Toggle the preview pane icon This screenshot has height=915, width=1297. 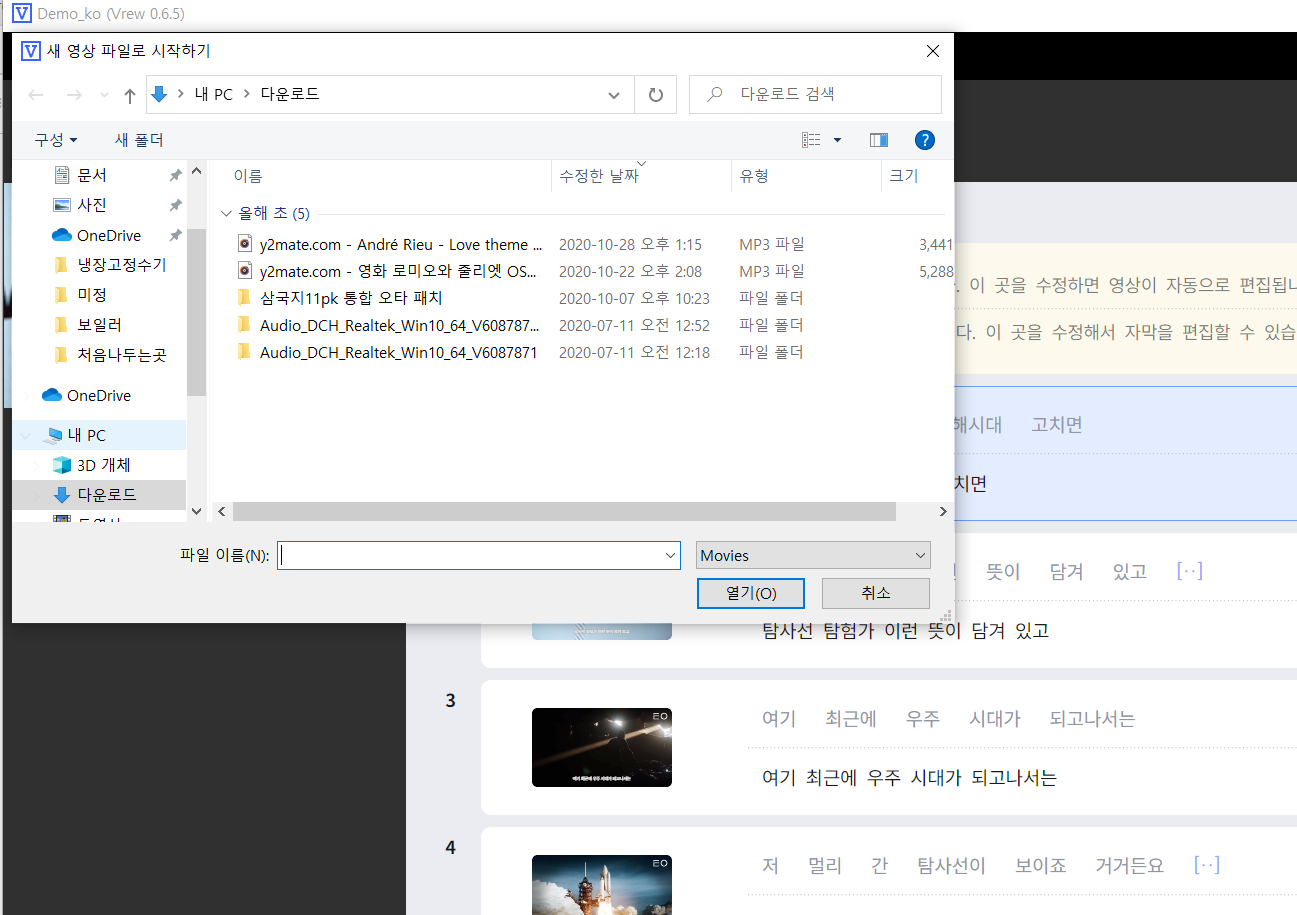(879, 140)
